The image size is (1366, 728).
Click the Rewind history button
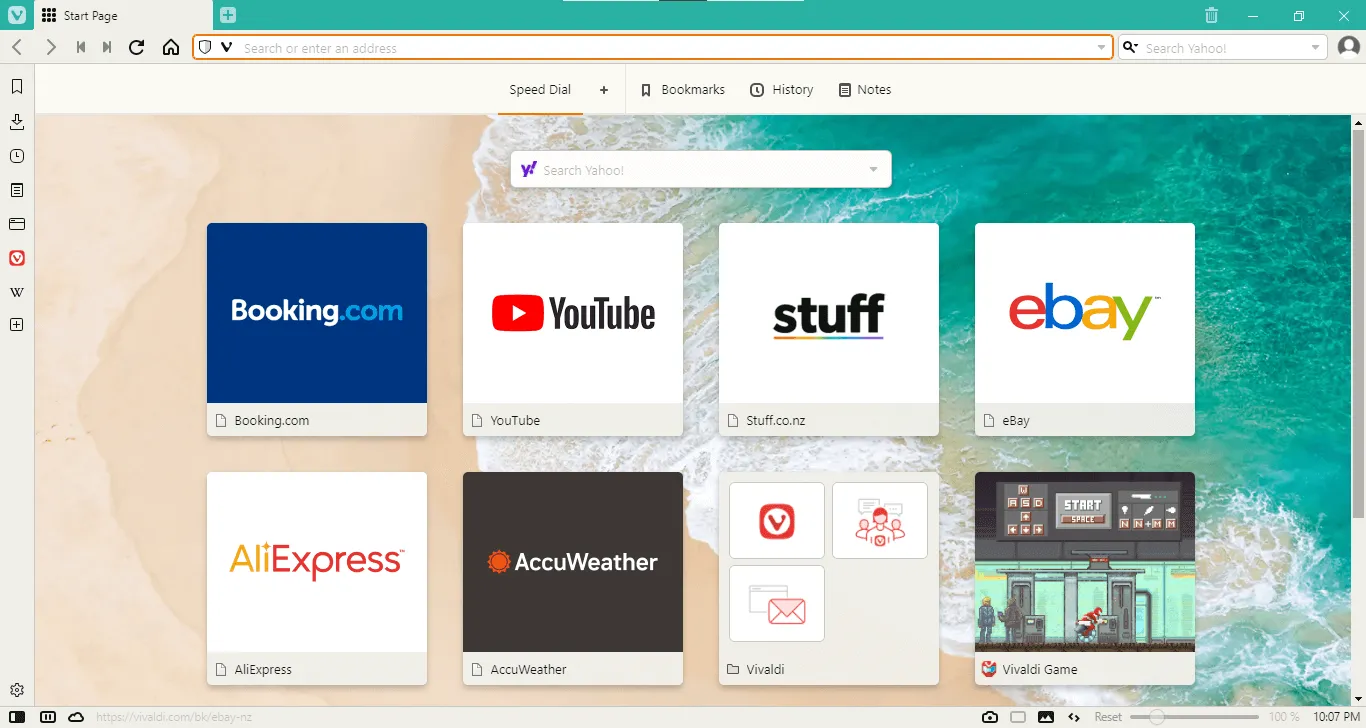tap(81, 47)
